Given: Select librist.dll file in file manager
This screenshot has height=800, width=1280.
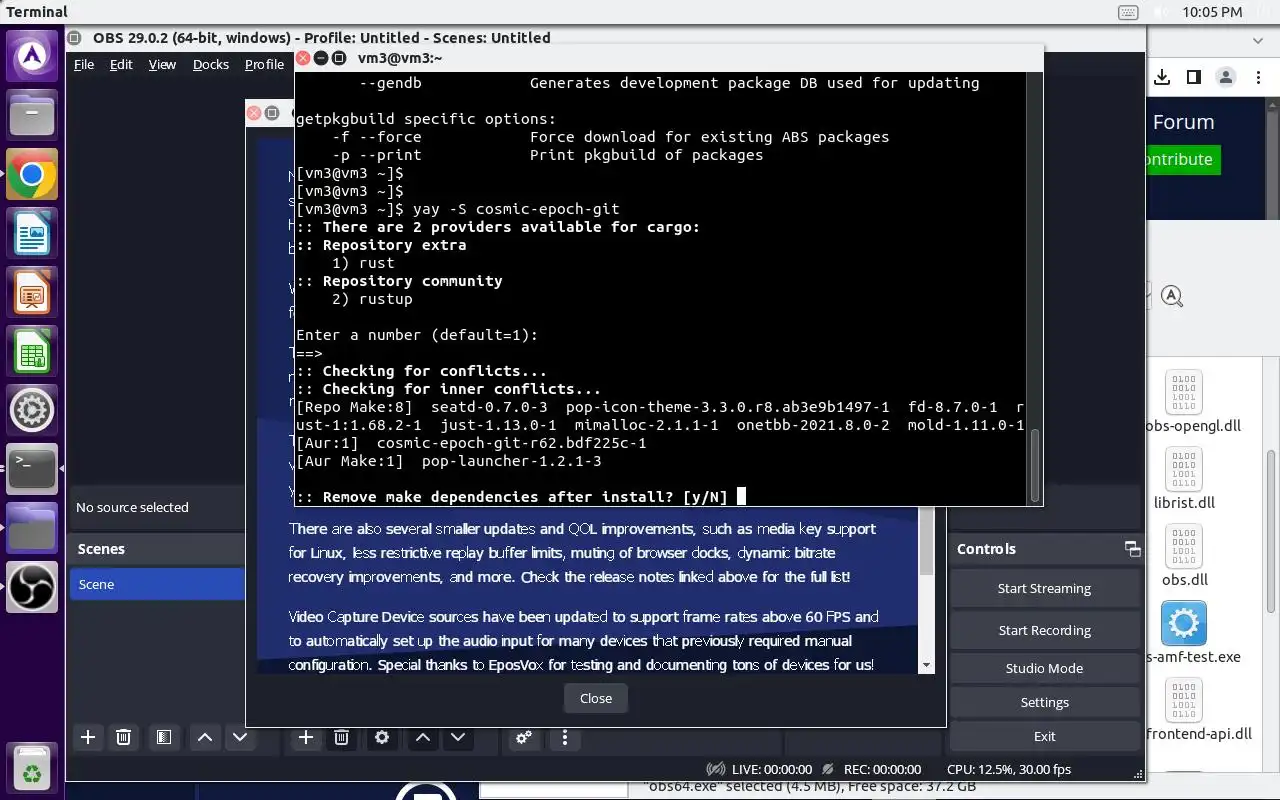Looking at the screenshot, I should [1184, 478].
